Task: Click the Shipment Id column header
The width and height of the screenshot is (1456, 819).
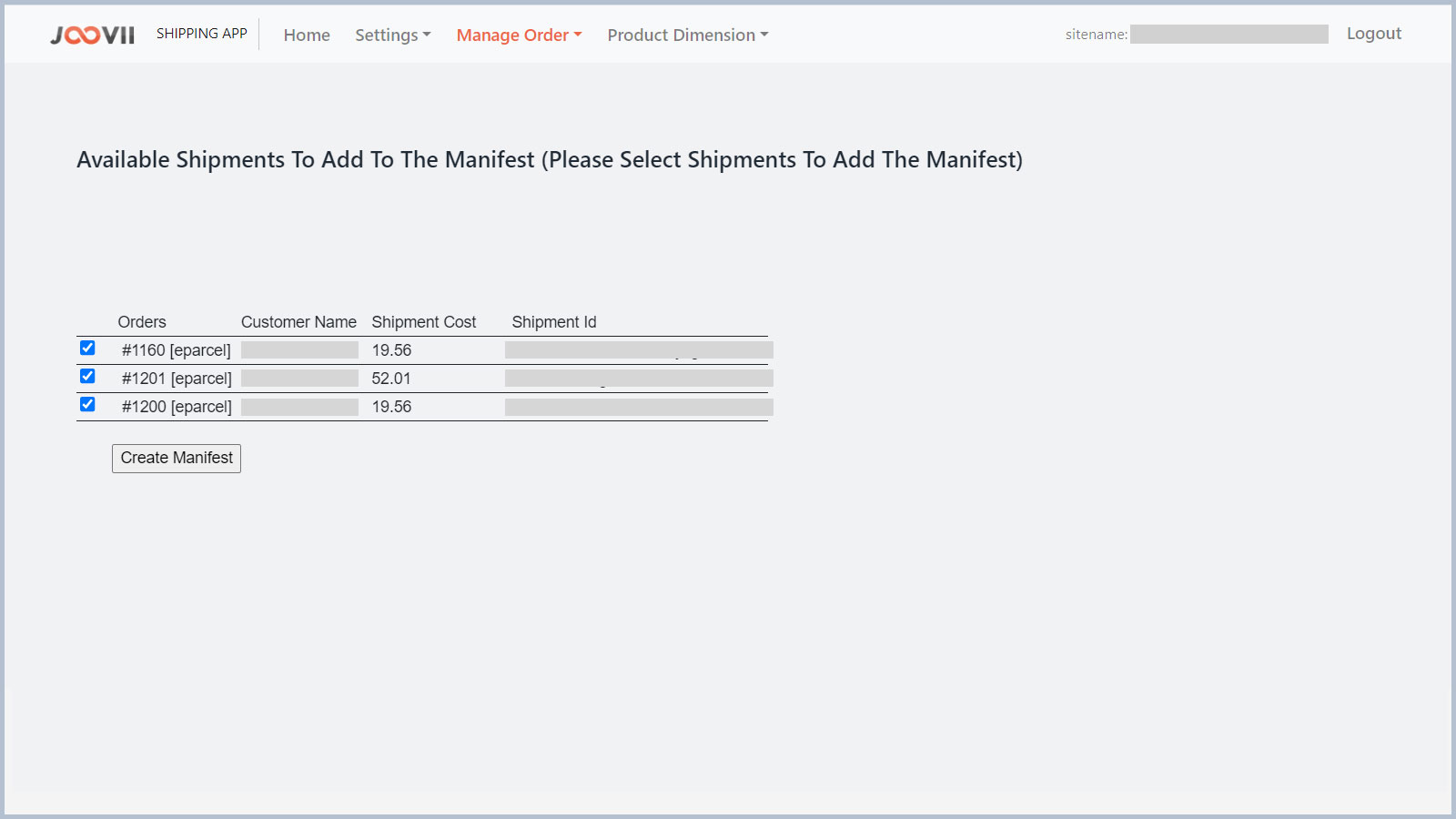Action: click(x=554, y=322)
